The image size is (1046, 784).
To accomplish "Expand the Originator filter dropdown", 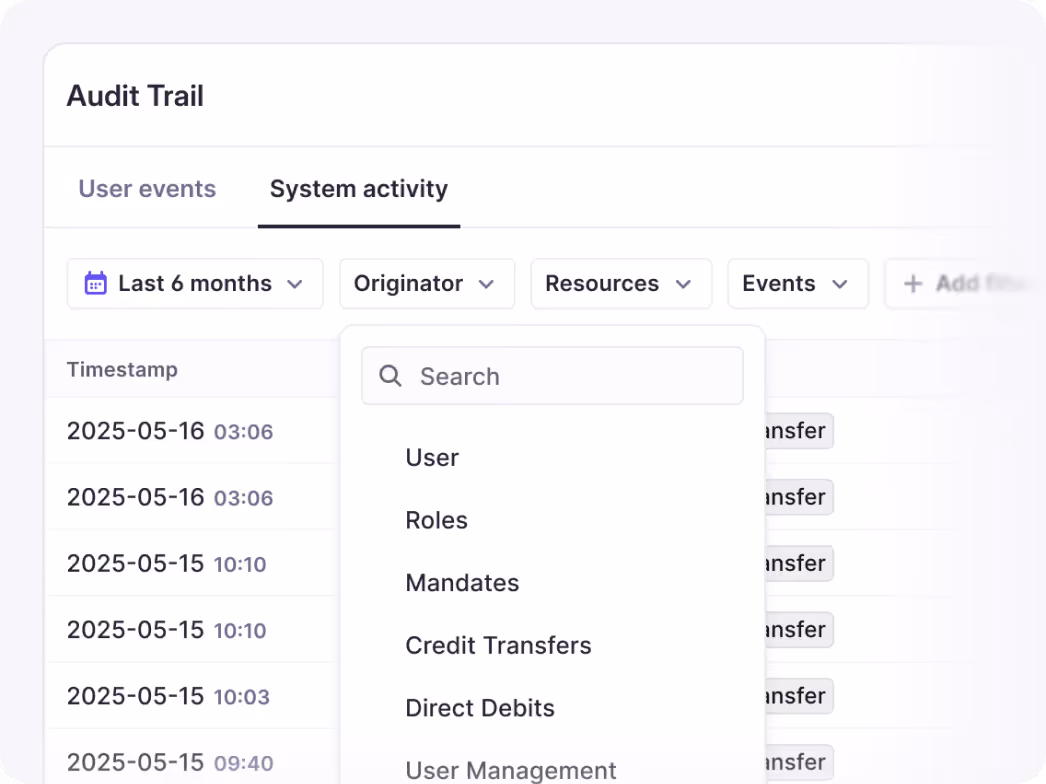I will click(x=427, y=284).
